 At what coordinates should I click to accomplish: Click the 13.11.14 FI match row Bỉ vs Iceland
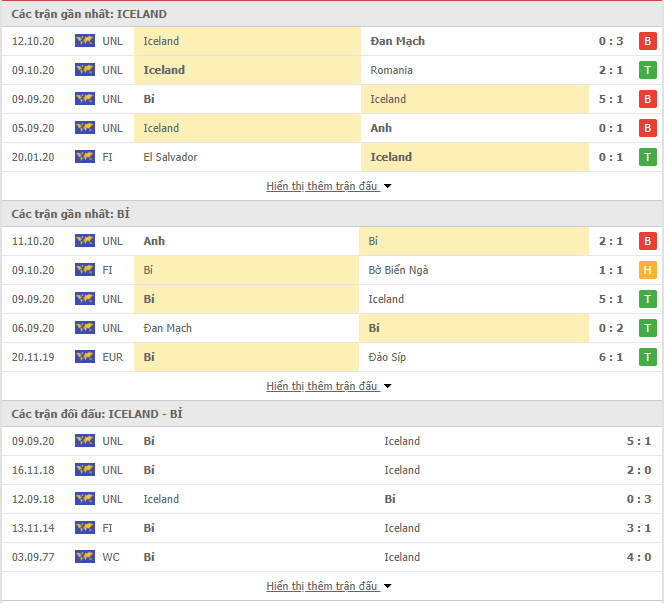pos(332,528)
